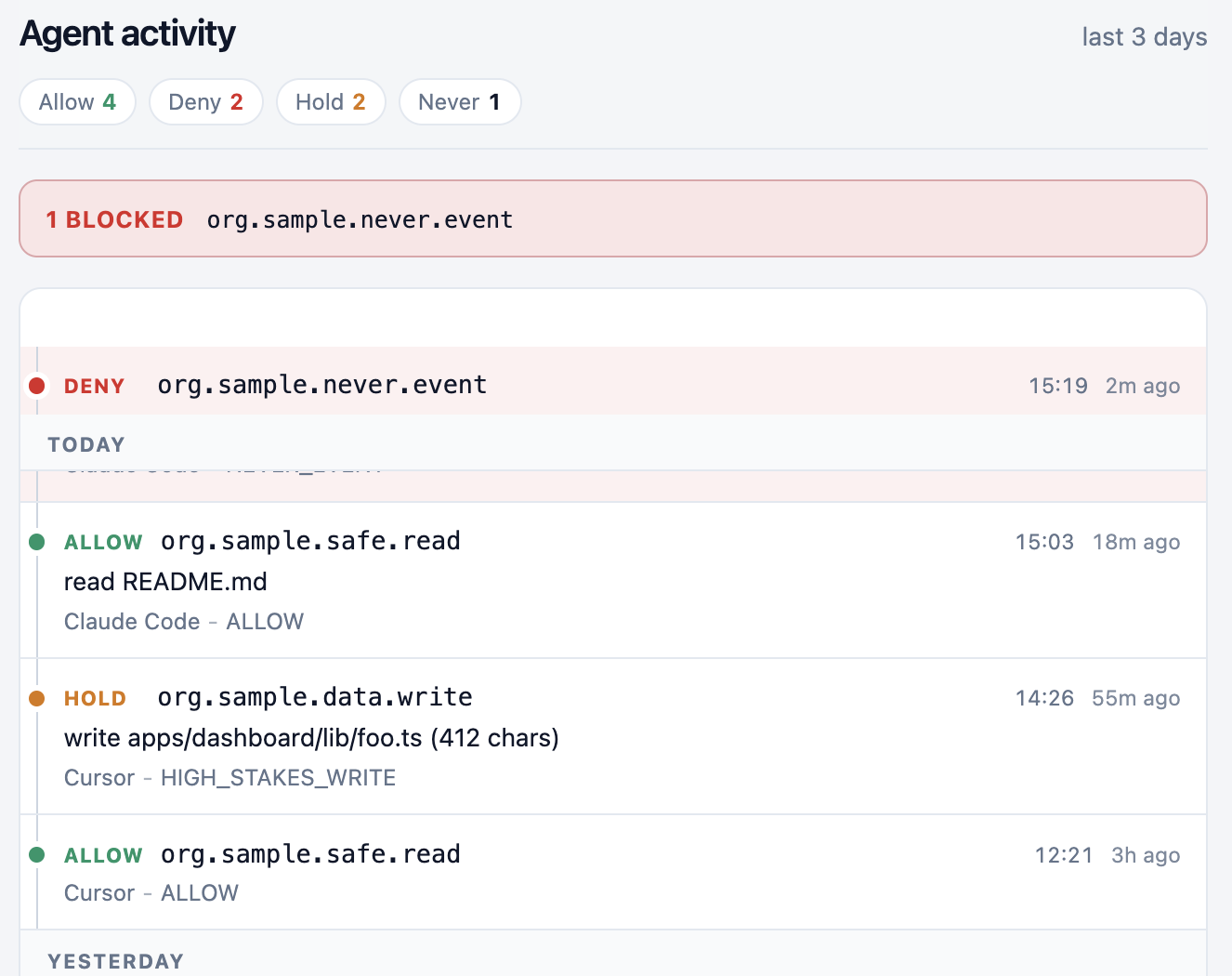Click the red DENY status dot
This screenshot has height=976, width=1232.
click(x=37, y=386)
